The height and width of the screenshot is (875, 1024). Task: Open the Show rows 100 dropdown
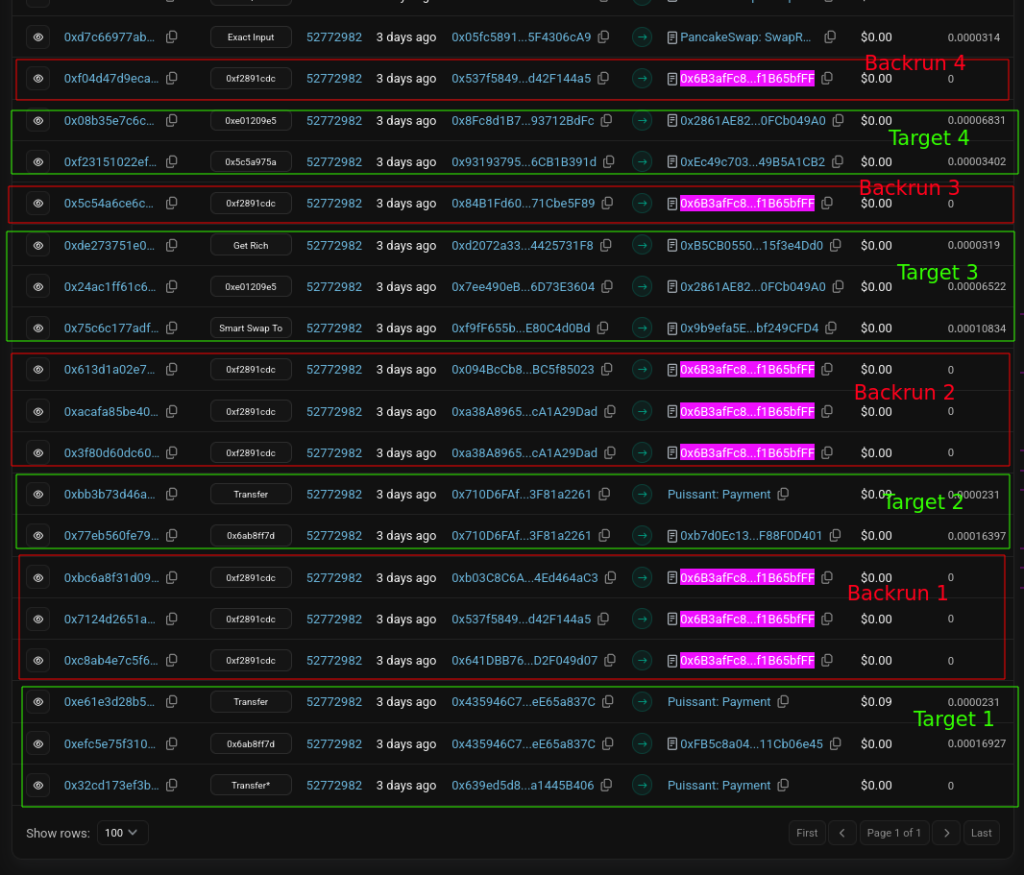click(123, 833)
